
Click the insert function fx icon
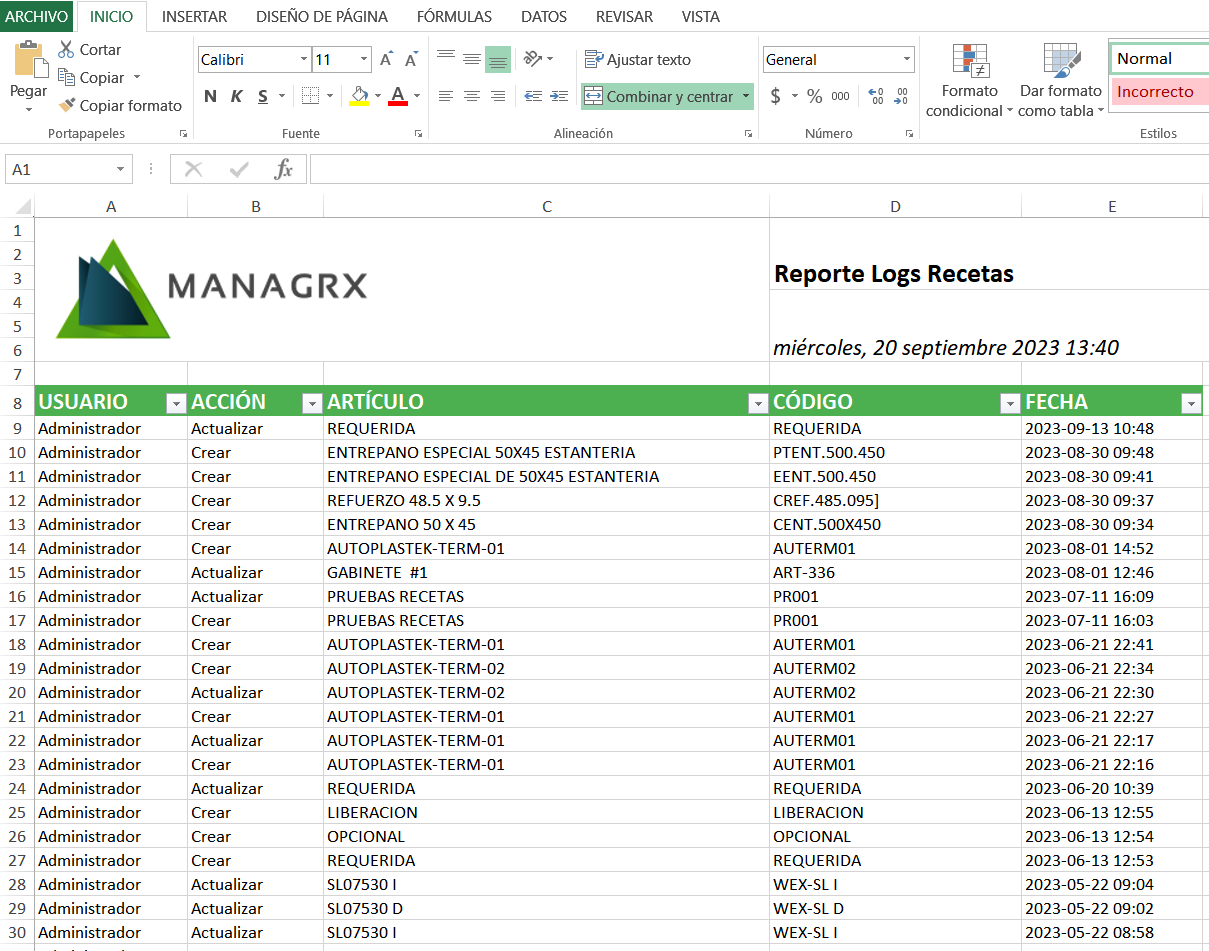click(x=283, y=169)
